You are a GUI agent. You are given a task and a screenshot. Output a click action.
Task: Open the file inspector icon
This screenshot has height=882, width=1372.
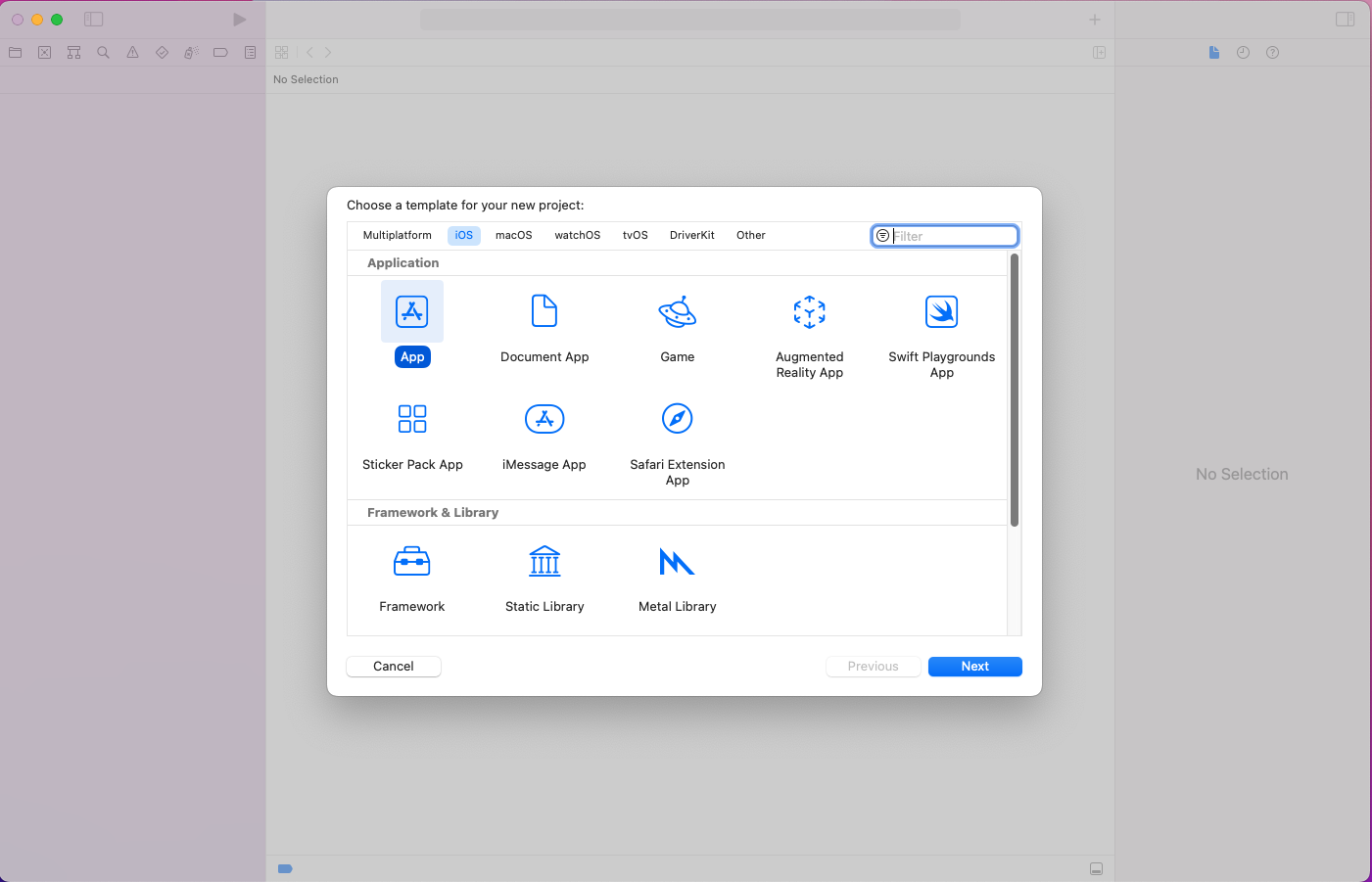point(1214,53)
